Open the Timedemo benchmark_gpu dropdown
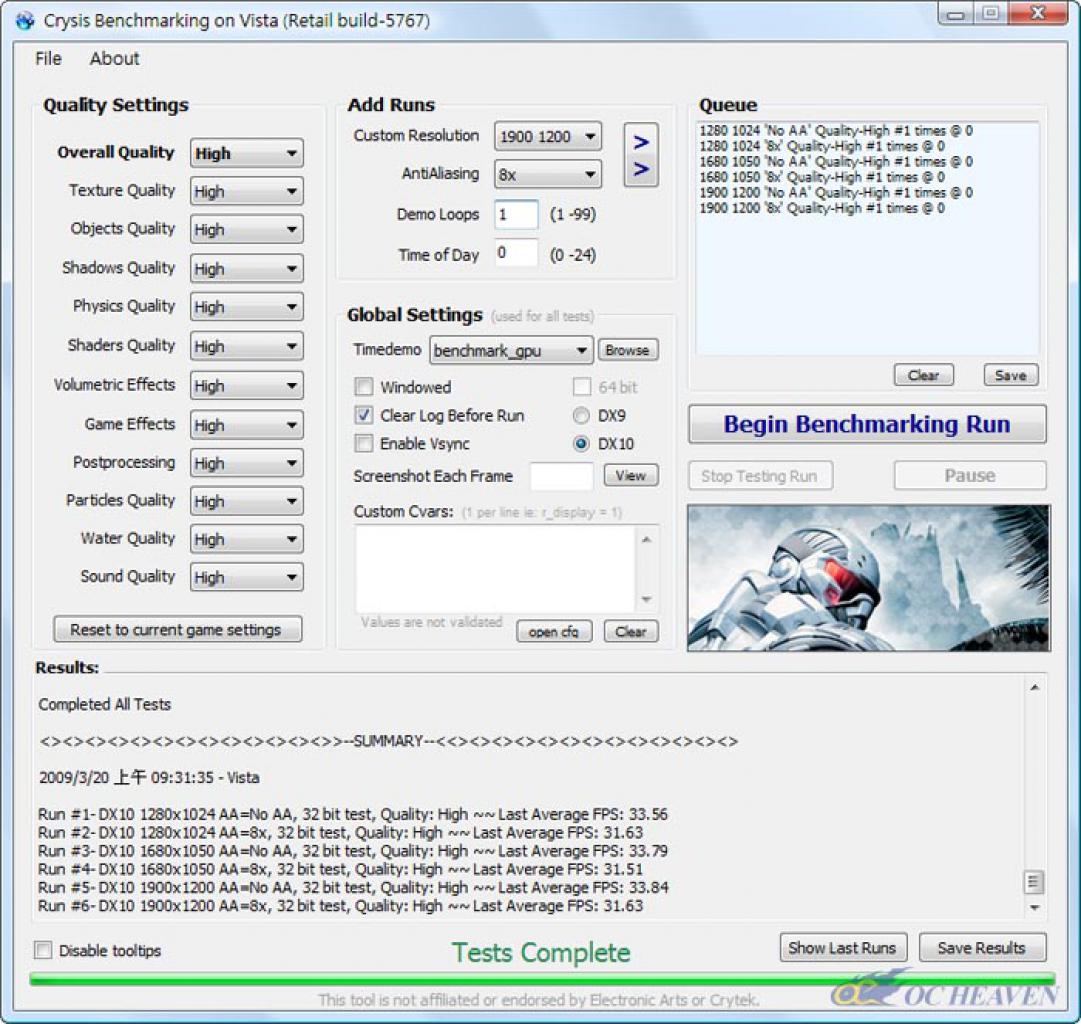 (511, 350)
